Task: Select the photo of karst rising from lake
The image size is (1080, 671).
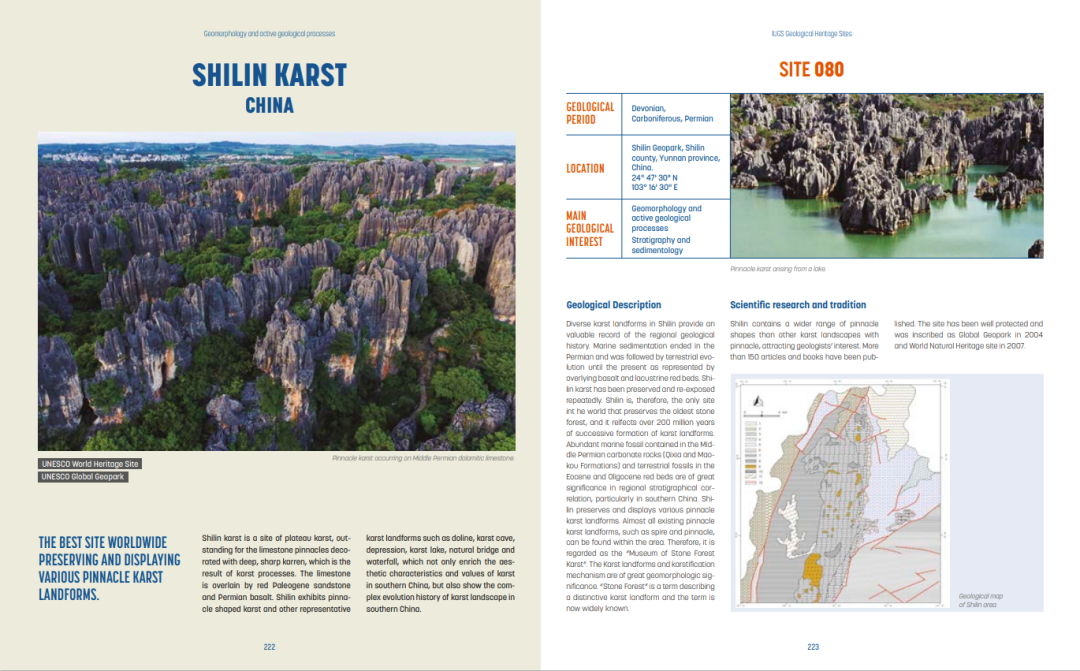Action: 887,176
